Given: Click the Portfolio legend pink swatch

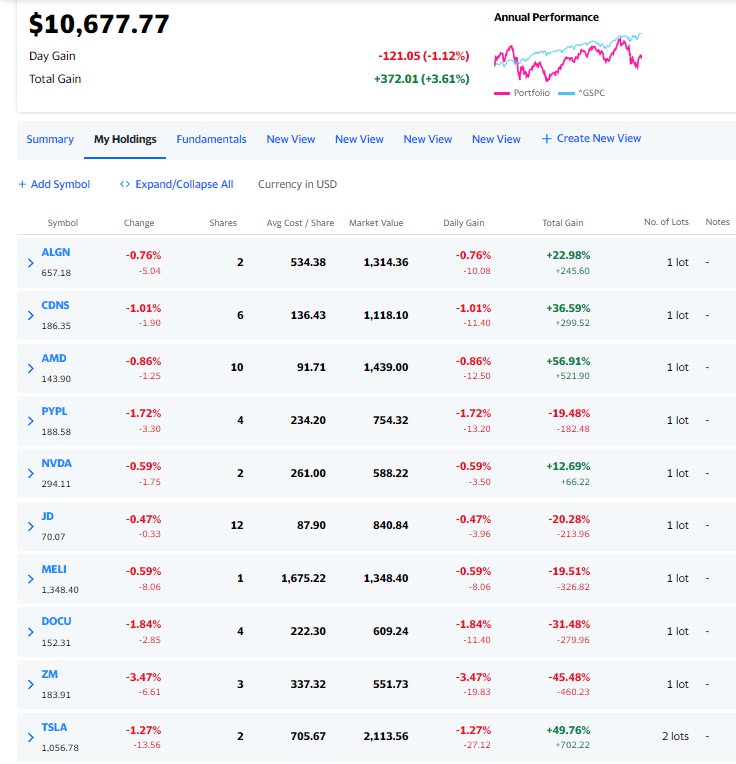Looking at the screenshot, I should [502, 93].
